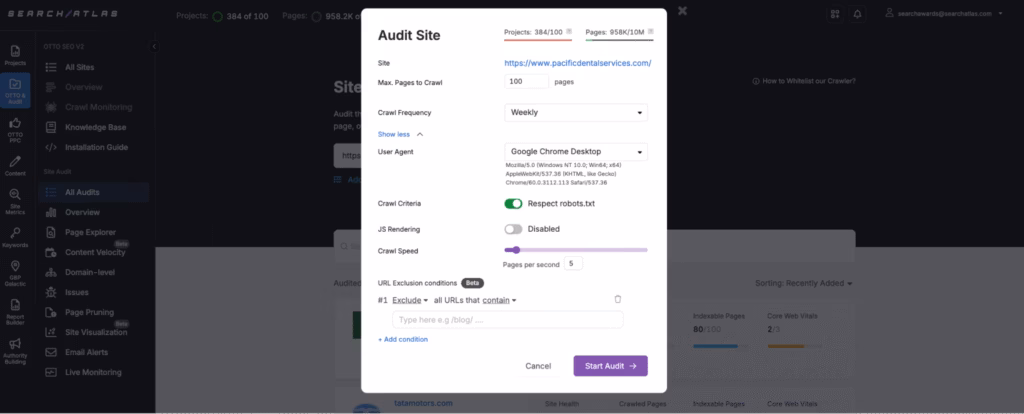
Task: Click the Crawl Speed slider handle
Action: coord(515,250)
